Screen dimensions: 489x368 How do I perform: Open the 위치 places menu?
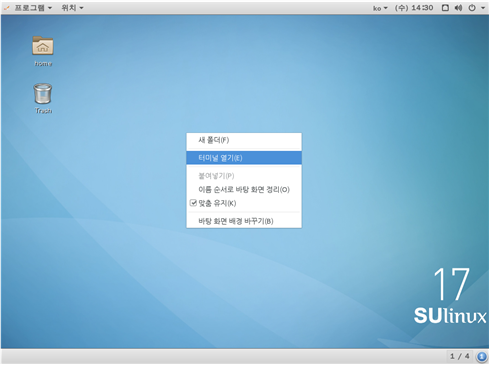72,8
